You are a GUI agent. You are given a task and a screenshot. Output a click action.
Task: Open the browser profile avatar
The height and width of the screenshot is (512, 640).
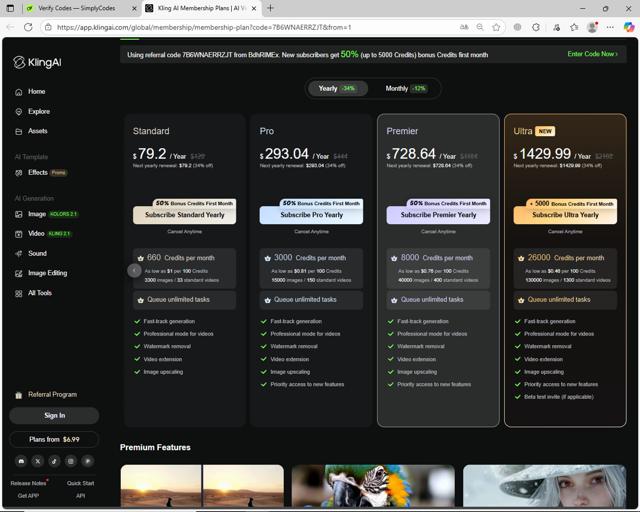[x=592, y=27]
